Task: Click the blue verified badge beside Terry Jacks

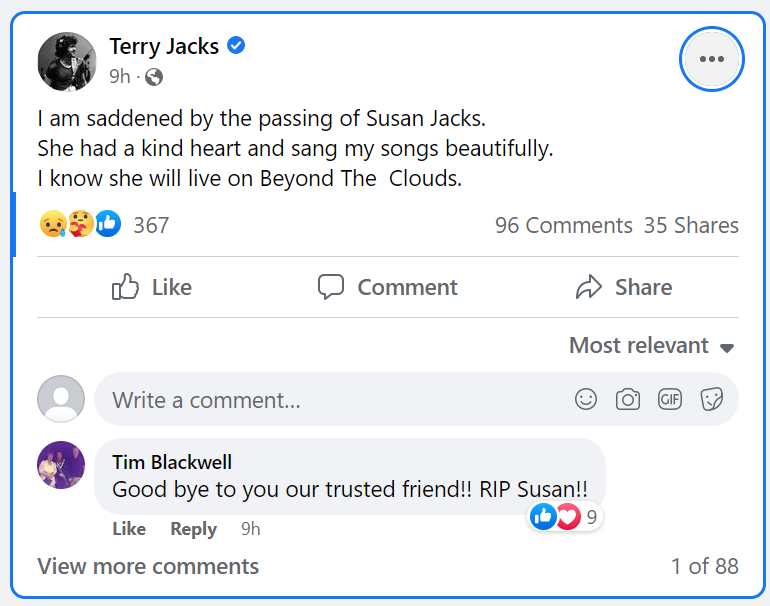Action: tap(236, 46)
